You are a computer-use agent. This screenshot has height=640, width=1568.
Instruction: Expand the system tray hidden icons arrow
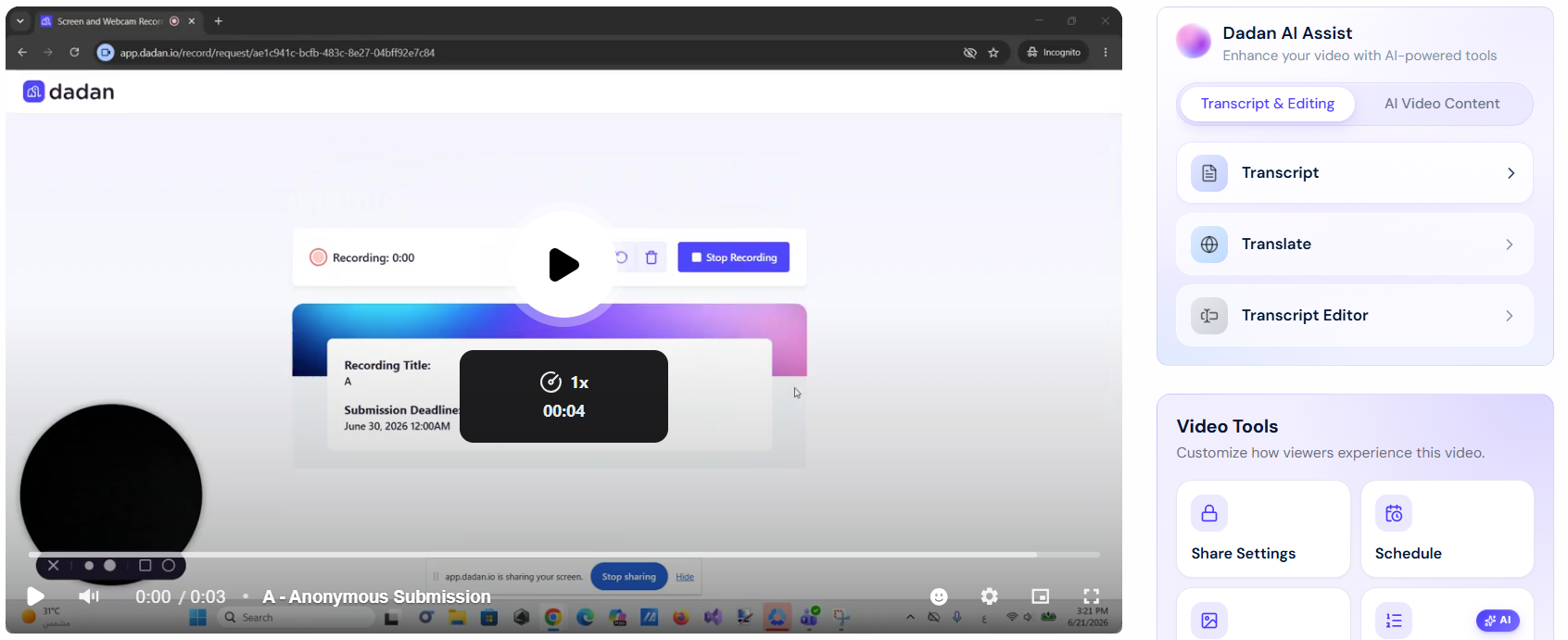click(910, 618)
